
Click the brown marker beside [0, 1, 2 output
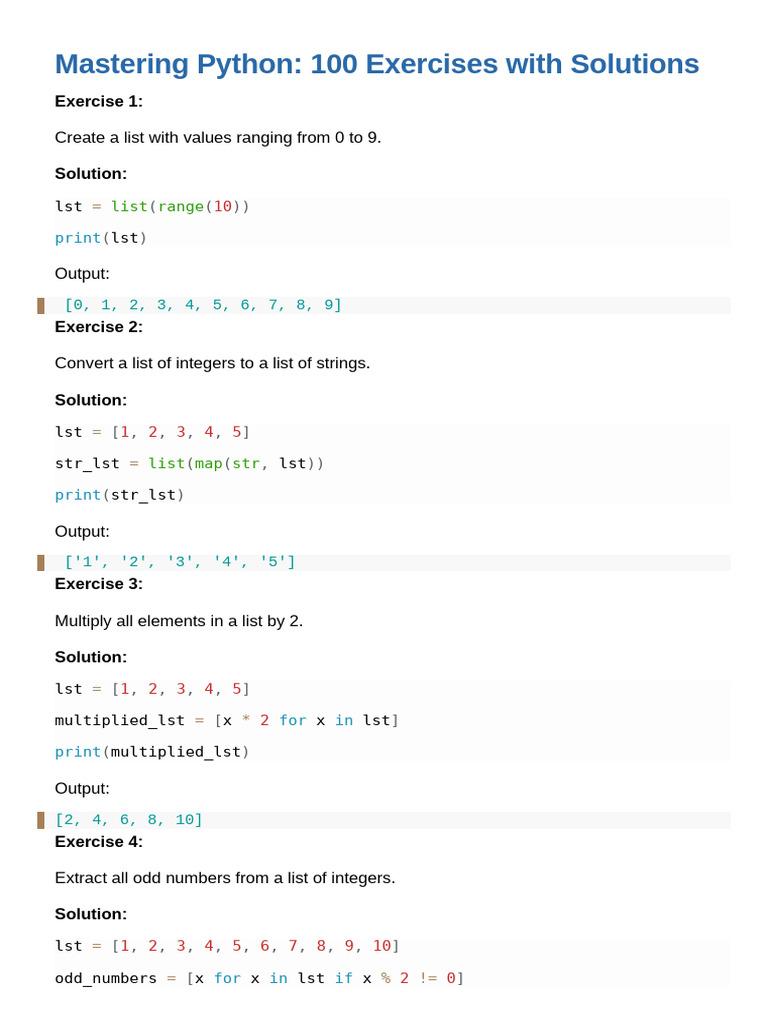[40, 305]
